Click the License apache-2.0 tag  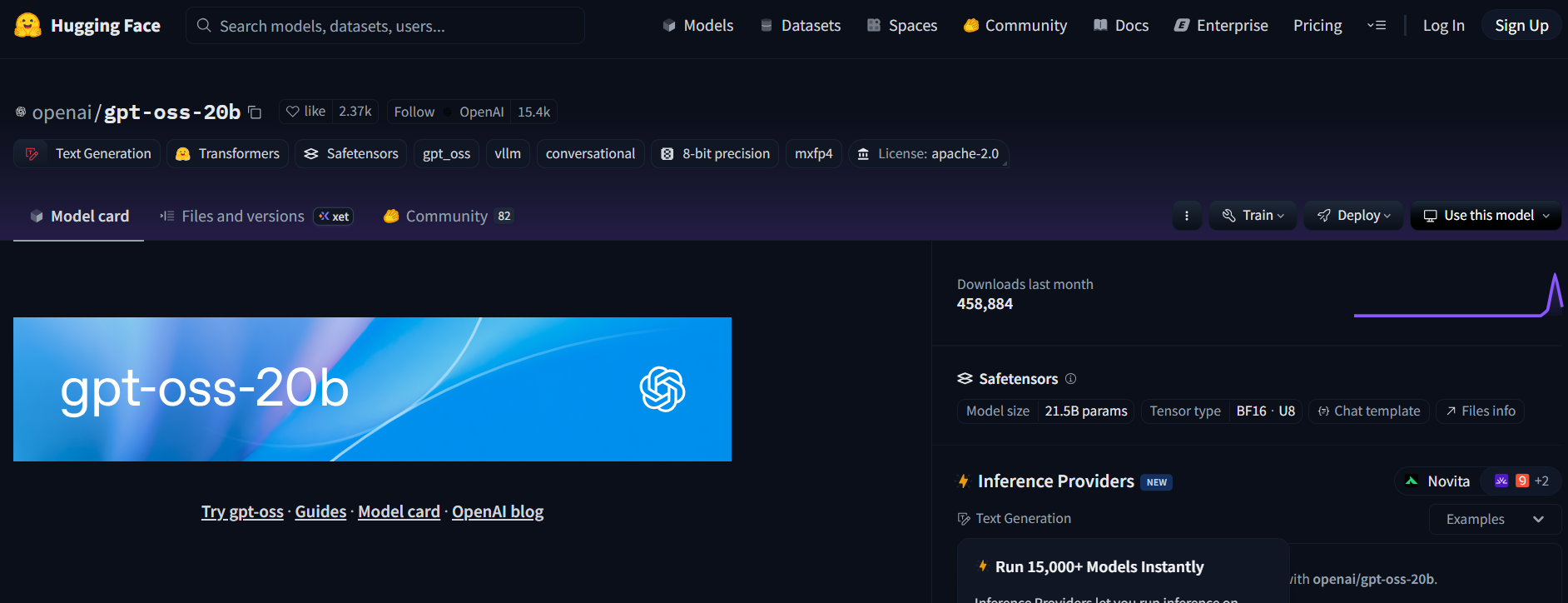pyautogui.click(x=929, y=154)
